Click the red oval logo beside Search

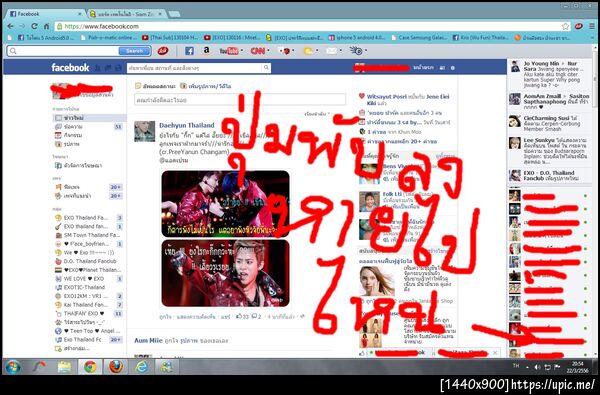coord(163,51)
